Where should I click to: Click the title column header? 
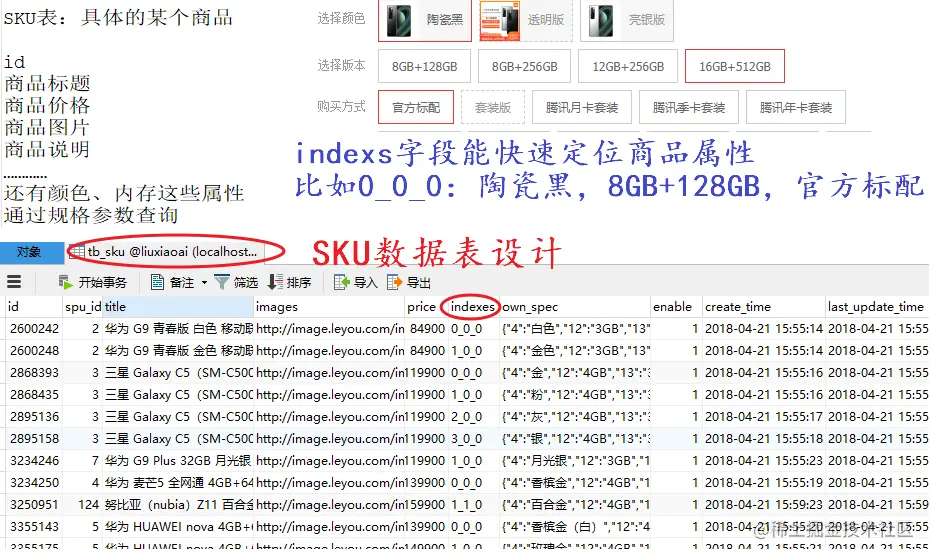click(x=178, y=307)
